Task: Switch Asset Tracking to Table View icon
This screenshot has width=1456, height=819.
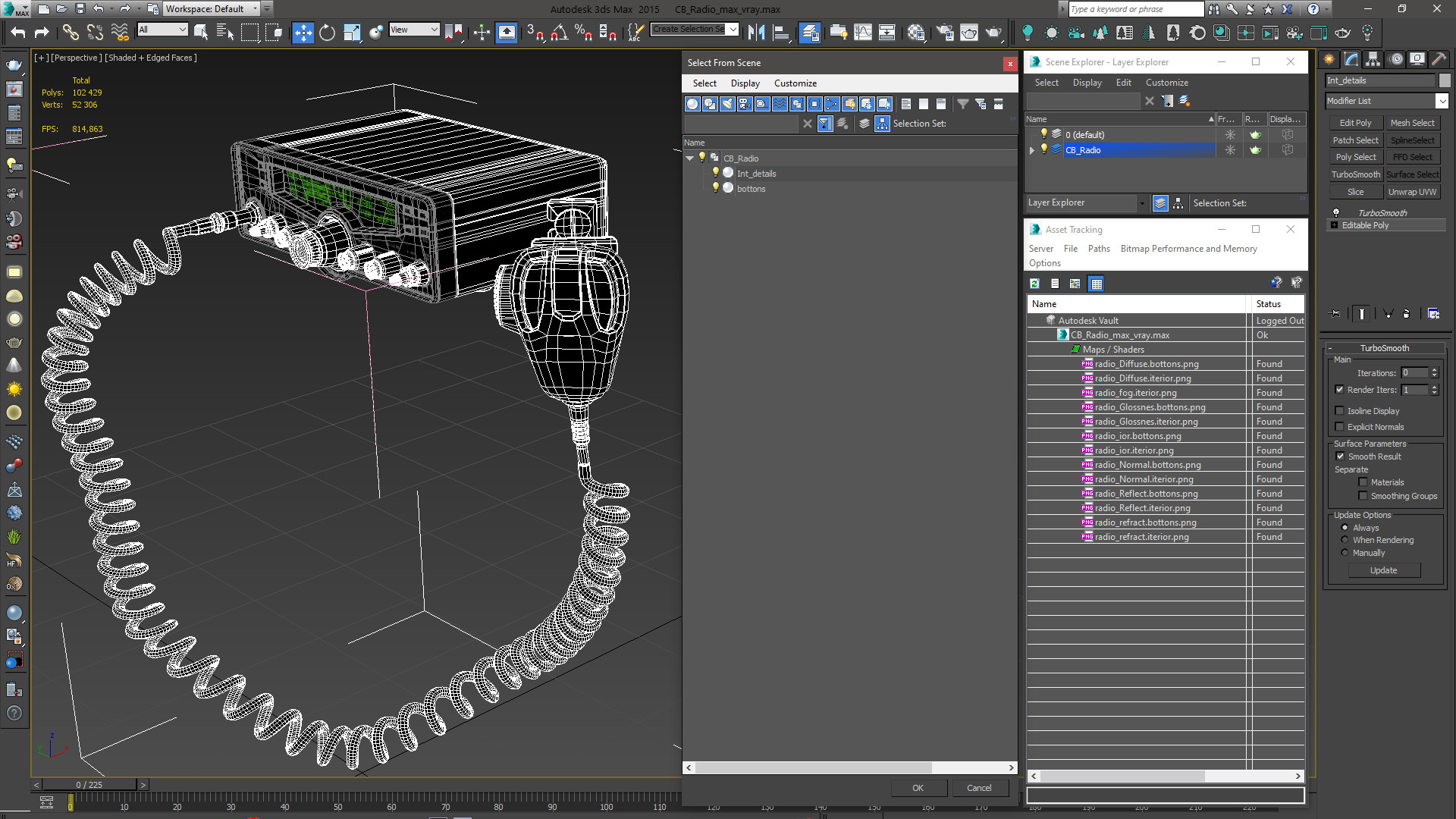Action: tap(1096, 284)
